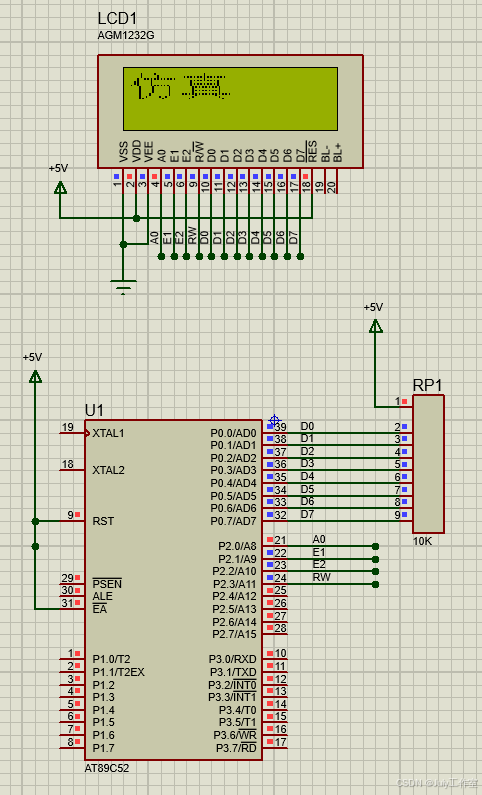Click the green LCD display screen
Viewport: 482px width, 795px height.
230,99
